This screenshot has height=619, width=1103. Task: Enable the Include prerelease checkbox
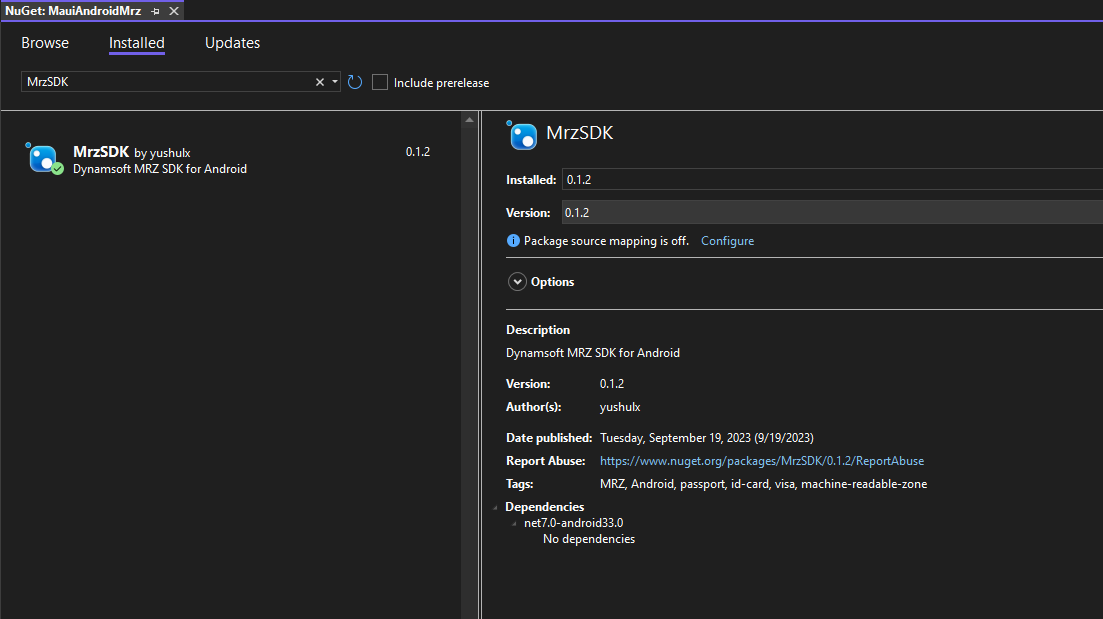[380, 82]
